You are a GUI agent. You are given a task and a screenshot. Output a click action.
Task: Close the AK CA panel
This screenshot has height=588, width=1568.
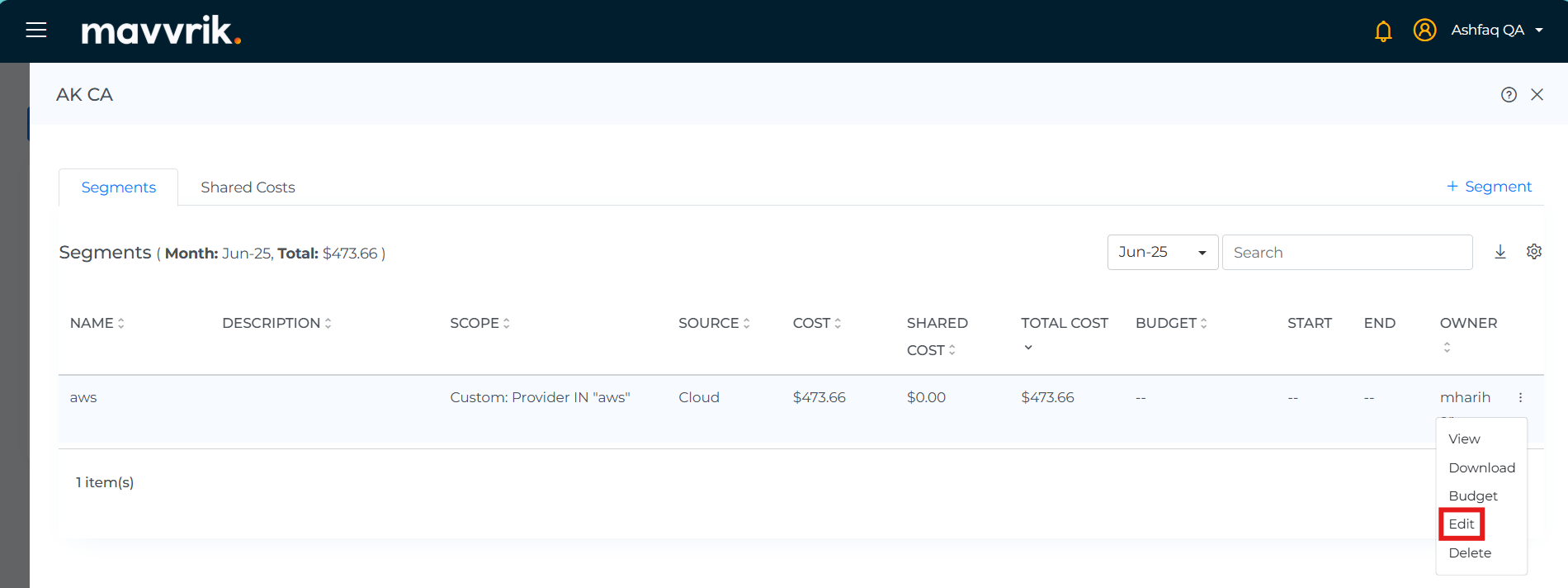[1537, 95]
